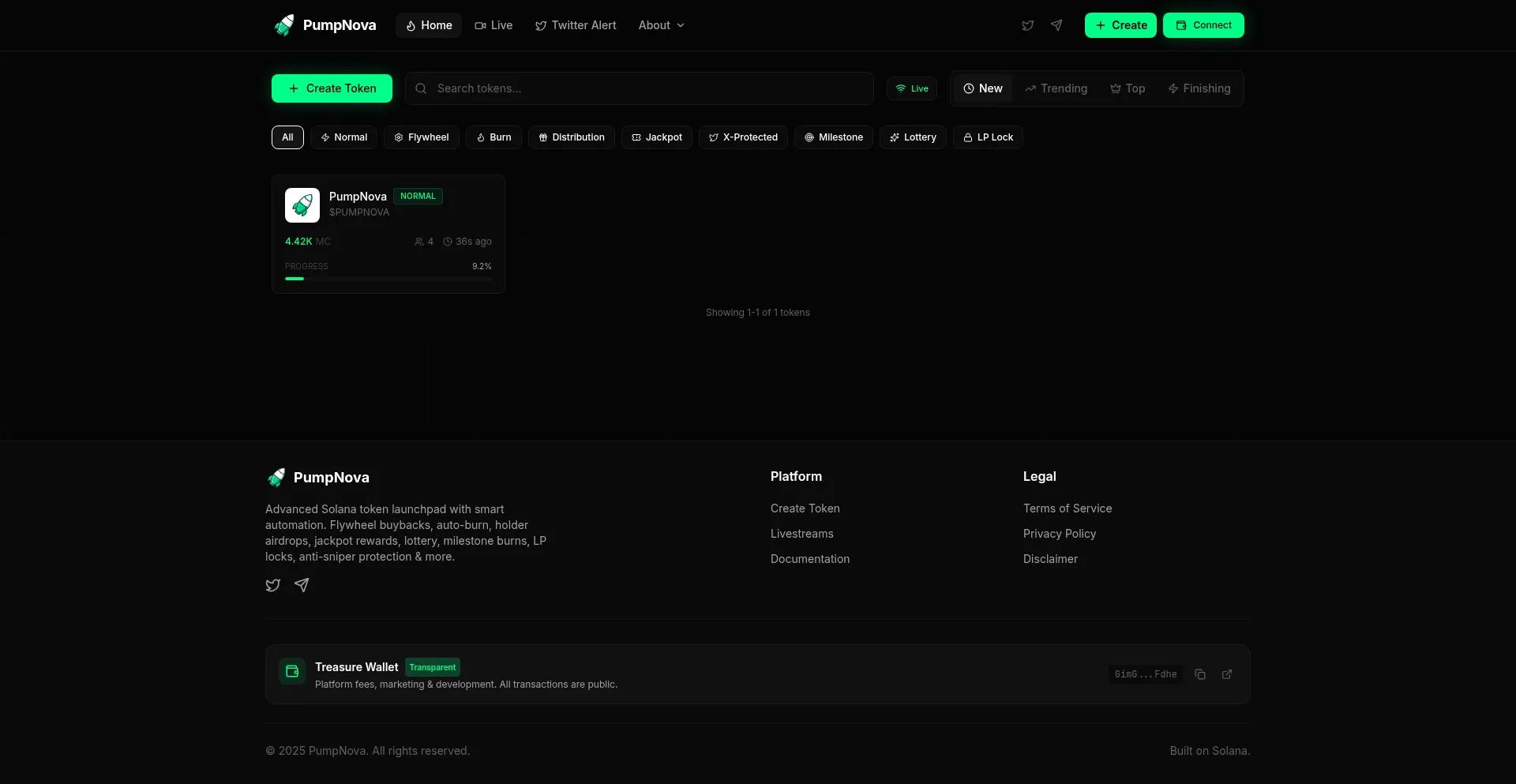
Task: Select the Flywheel filter chip
Action: [422, 137]
